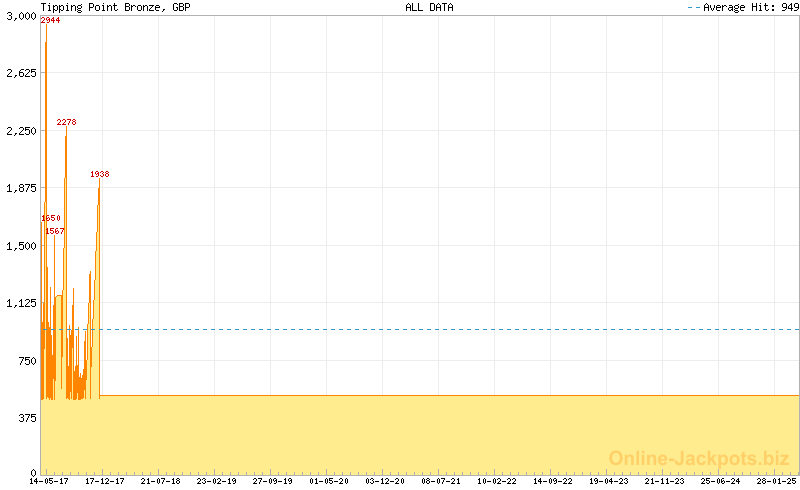Select the 1,500 y-axis label
Viewport: 800px width, 490px height.
[19, 245]
